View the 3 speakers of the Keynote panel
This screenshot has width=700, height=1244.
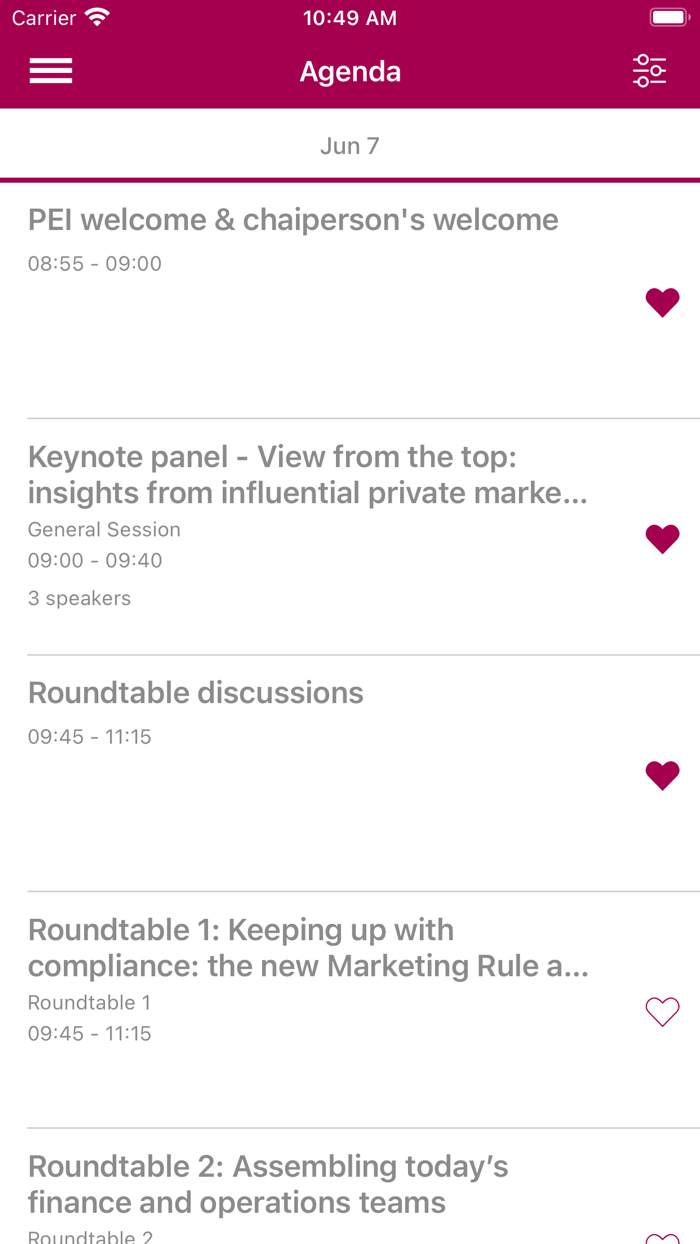[79, 598]
